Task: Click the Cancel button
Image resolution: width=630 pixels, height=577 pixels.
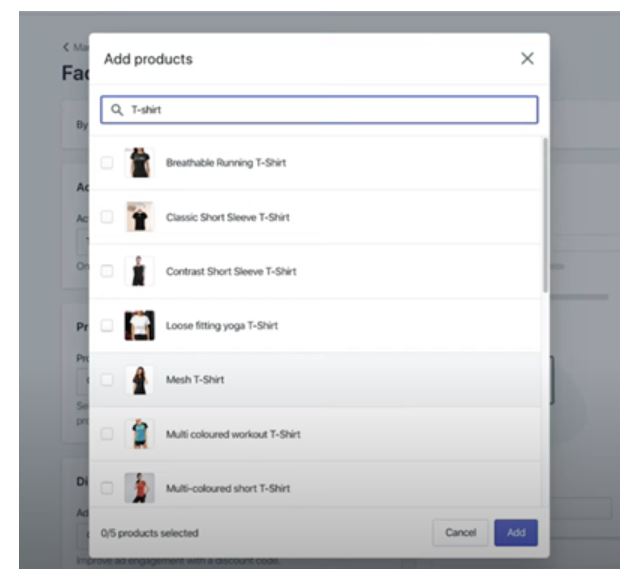Action: [x=460, y=533]
